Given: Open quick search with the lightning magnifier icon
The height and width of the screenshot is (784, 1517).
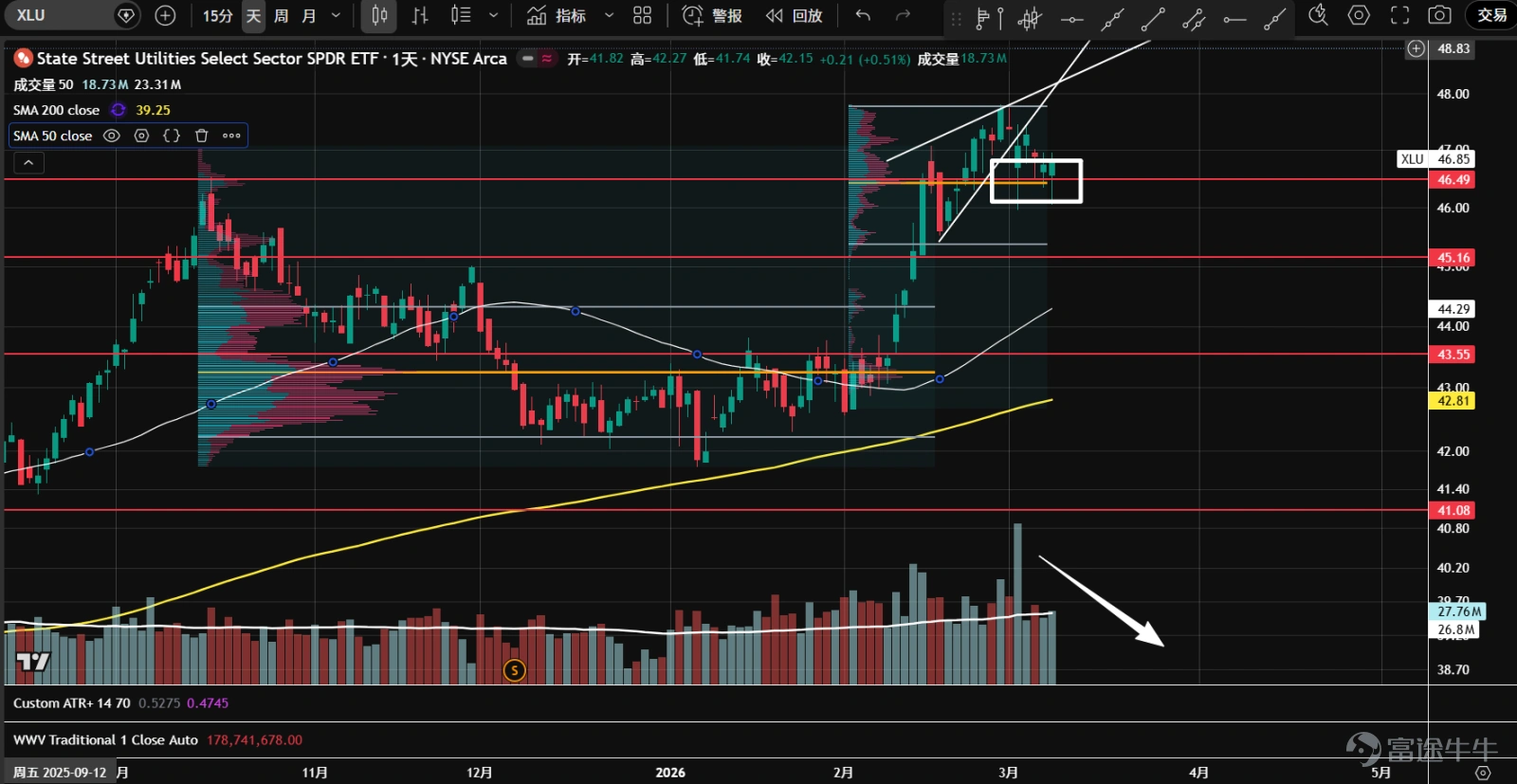Looking at the screenshot, I should pyautogui.click(x=1318, y=15).
